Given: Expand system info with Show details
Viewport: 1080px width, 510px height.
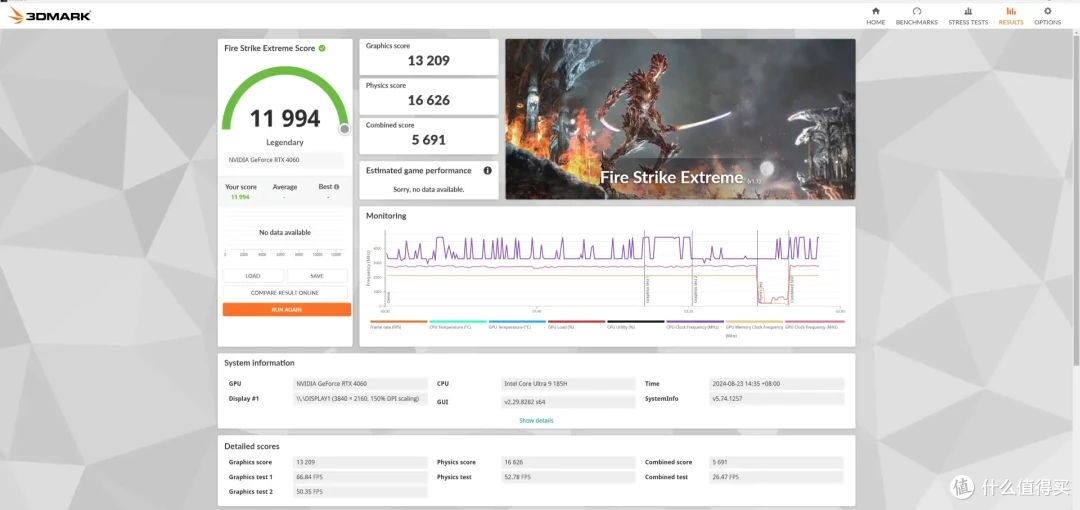Looking at the screenshot, I should coord(536,420).
